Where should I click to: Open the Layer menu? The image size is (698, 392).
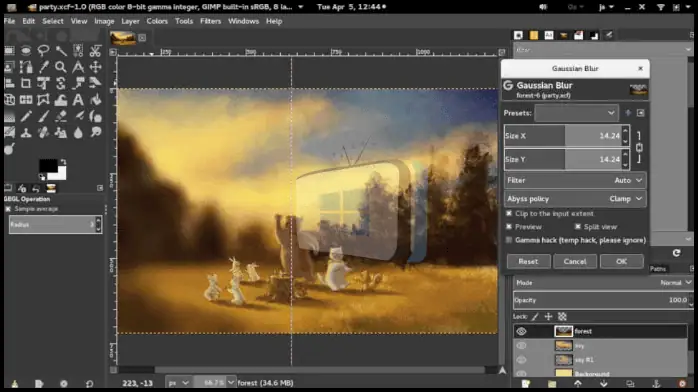[130, 21]
